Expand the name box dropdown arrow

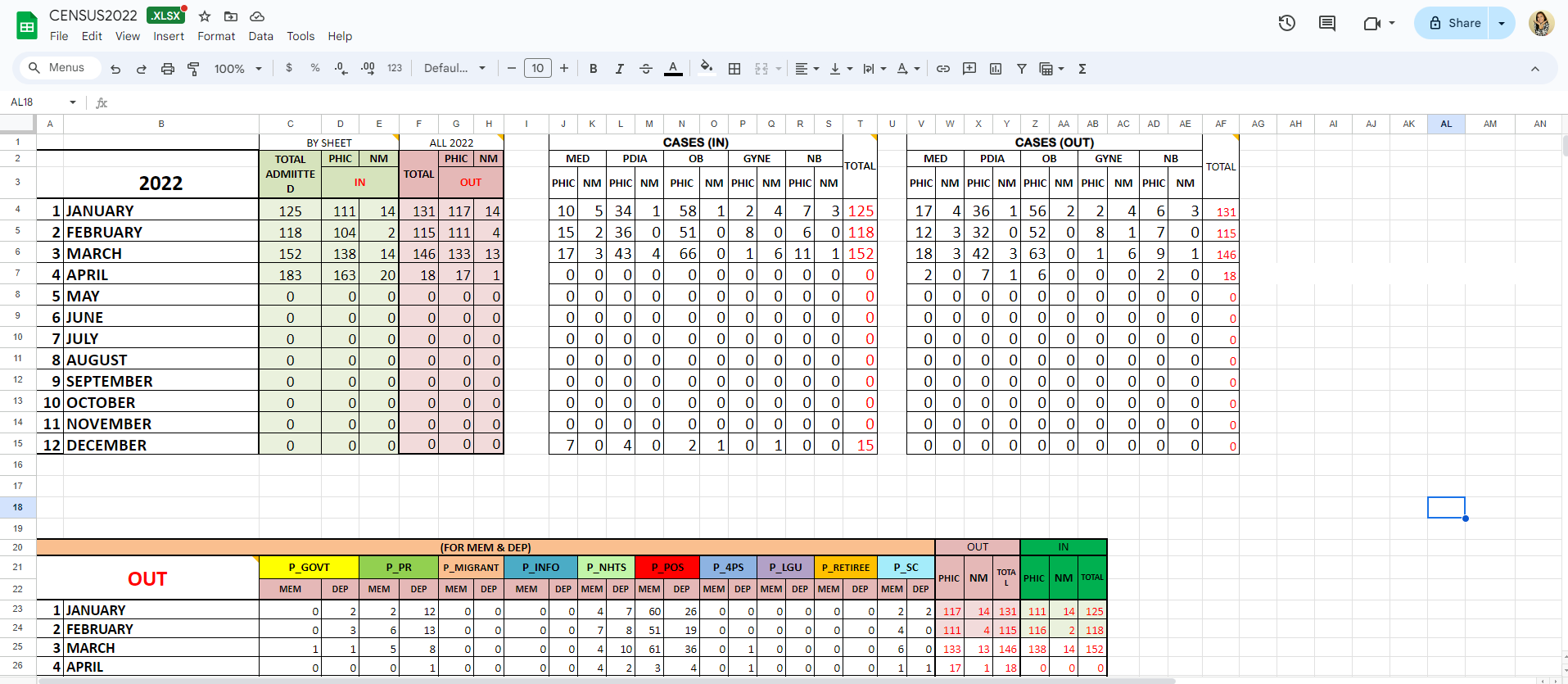pyautogui.click(x=73, y=102)
